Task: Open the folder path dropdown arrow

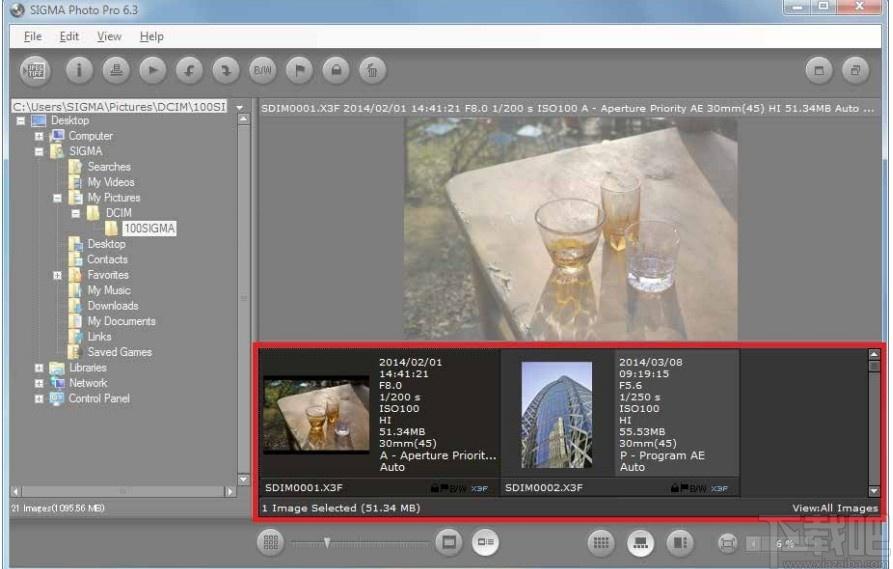Action: click(x=240, y=107)
